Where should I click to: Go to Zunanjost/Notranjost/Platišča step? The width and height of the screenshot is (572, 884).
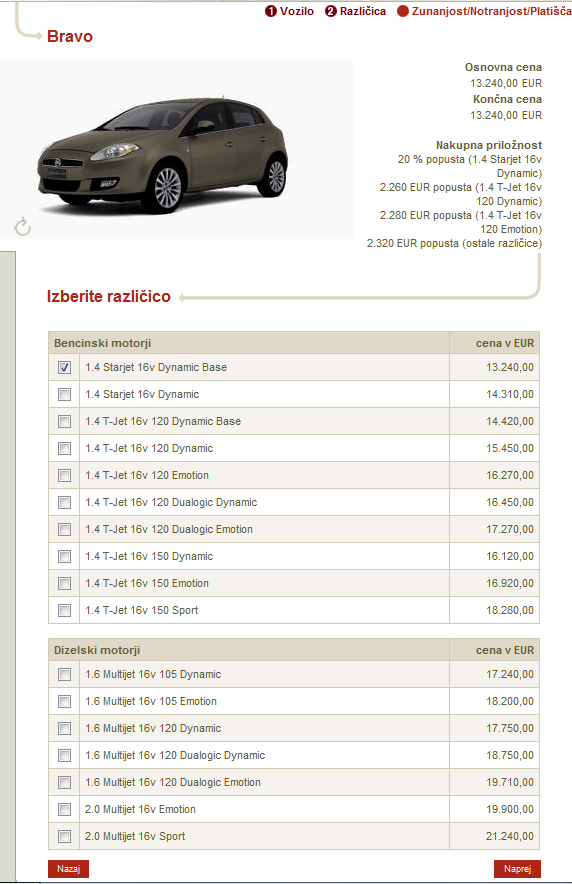coord(491,11)
